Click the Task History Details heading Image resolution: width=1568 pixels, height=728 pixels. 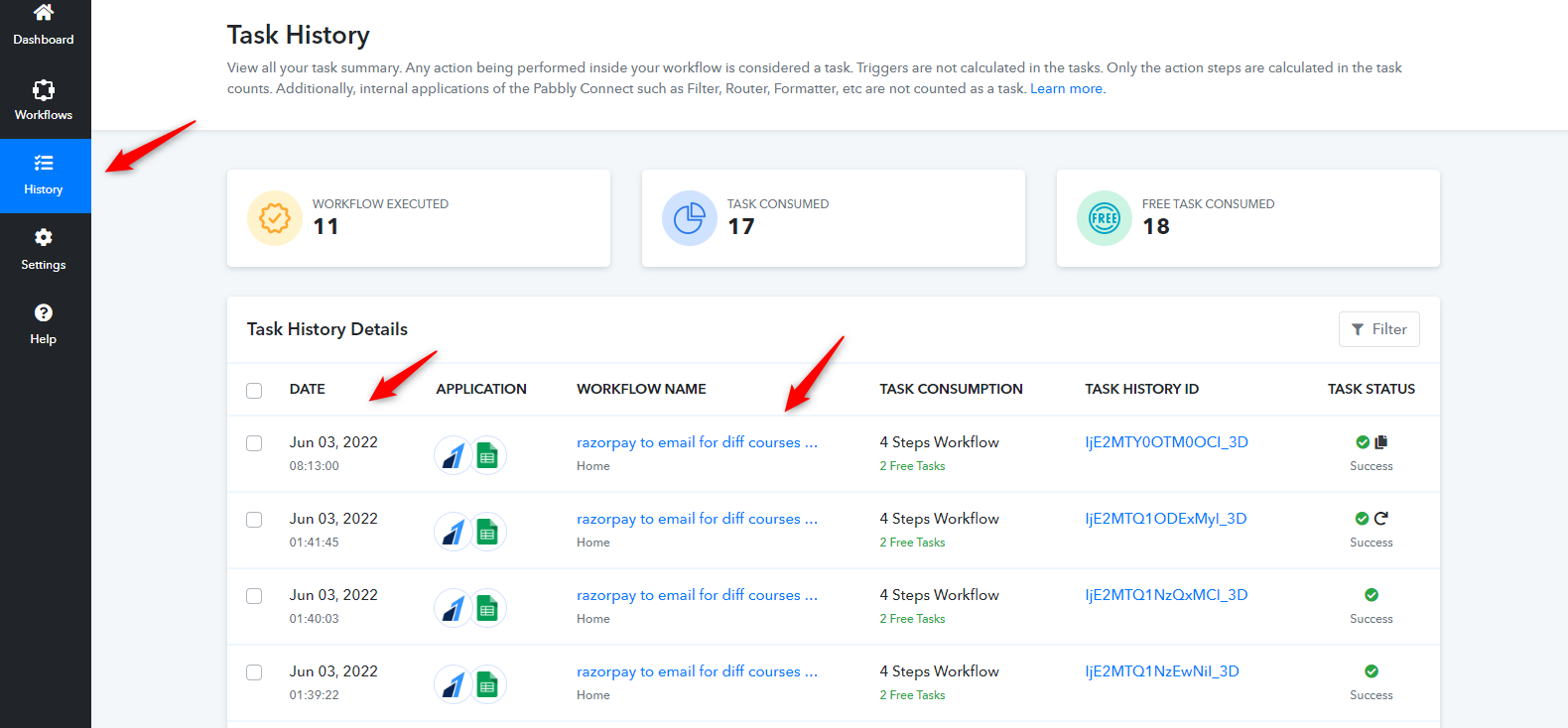tap(327, 329)
